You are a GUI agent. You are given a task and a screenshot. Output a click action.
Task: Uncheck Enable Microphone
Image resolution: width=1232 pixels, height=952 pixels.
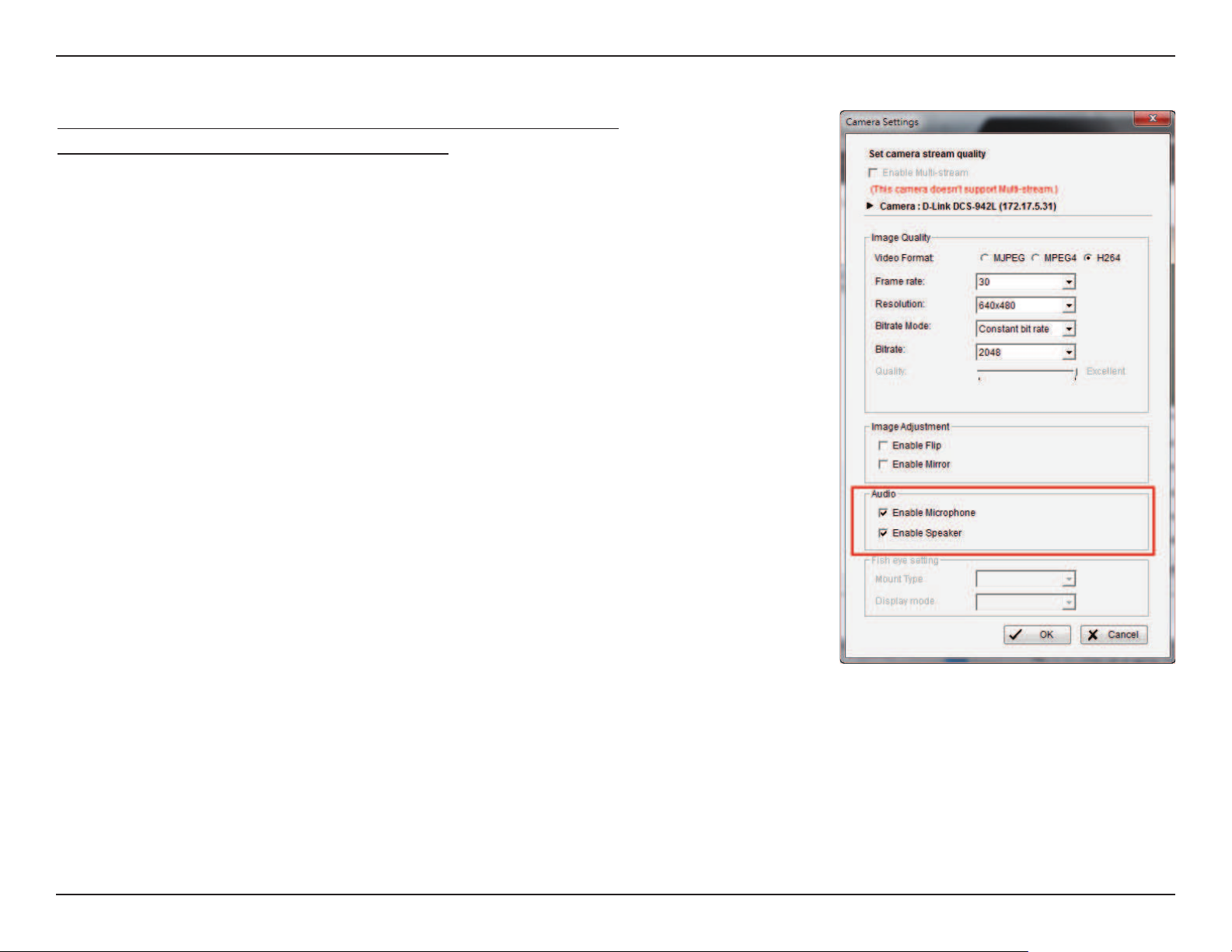[883, 513]
